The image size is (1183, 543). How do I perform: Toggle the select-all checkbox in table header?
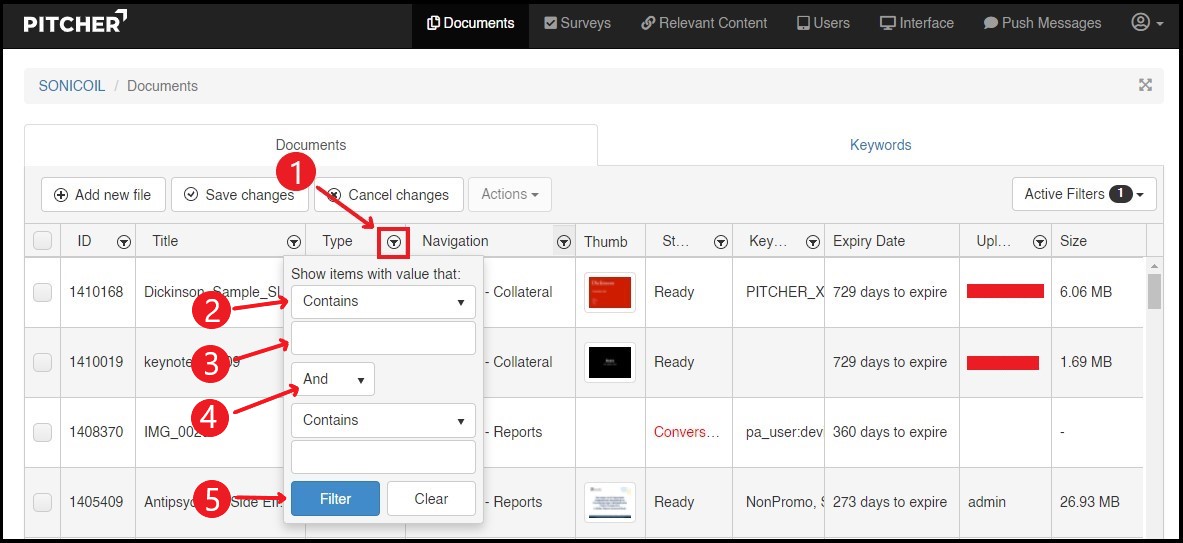[x=42, y=241]
